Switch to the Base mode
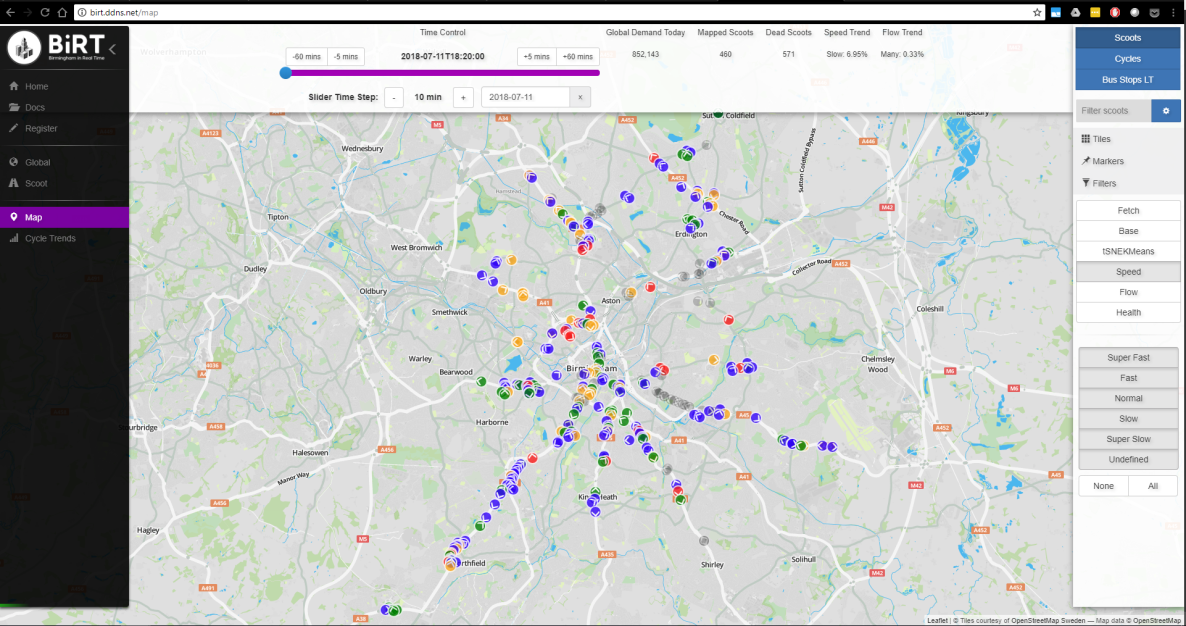This screenshot has width=1186, height=626. pos(1128,231)
